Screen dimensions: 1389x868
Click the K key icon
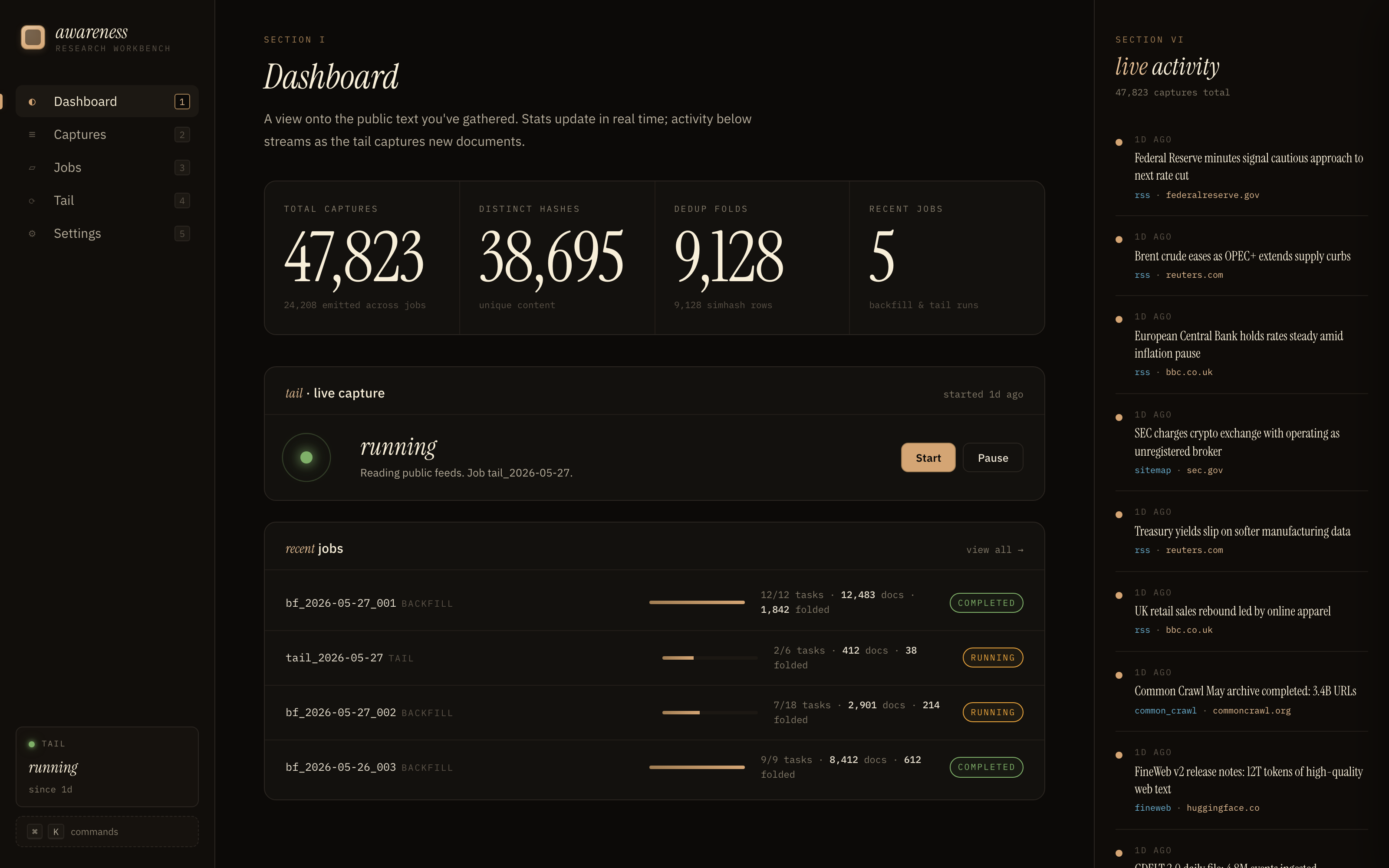point(56,831)
